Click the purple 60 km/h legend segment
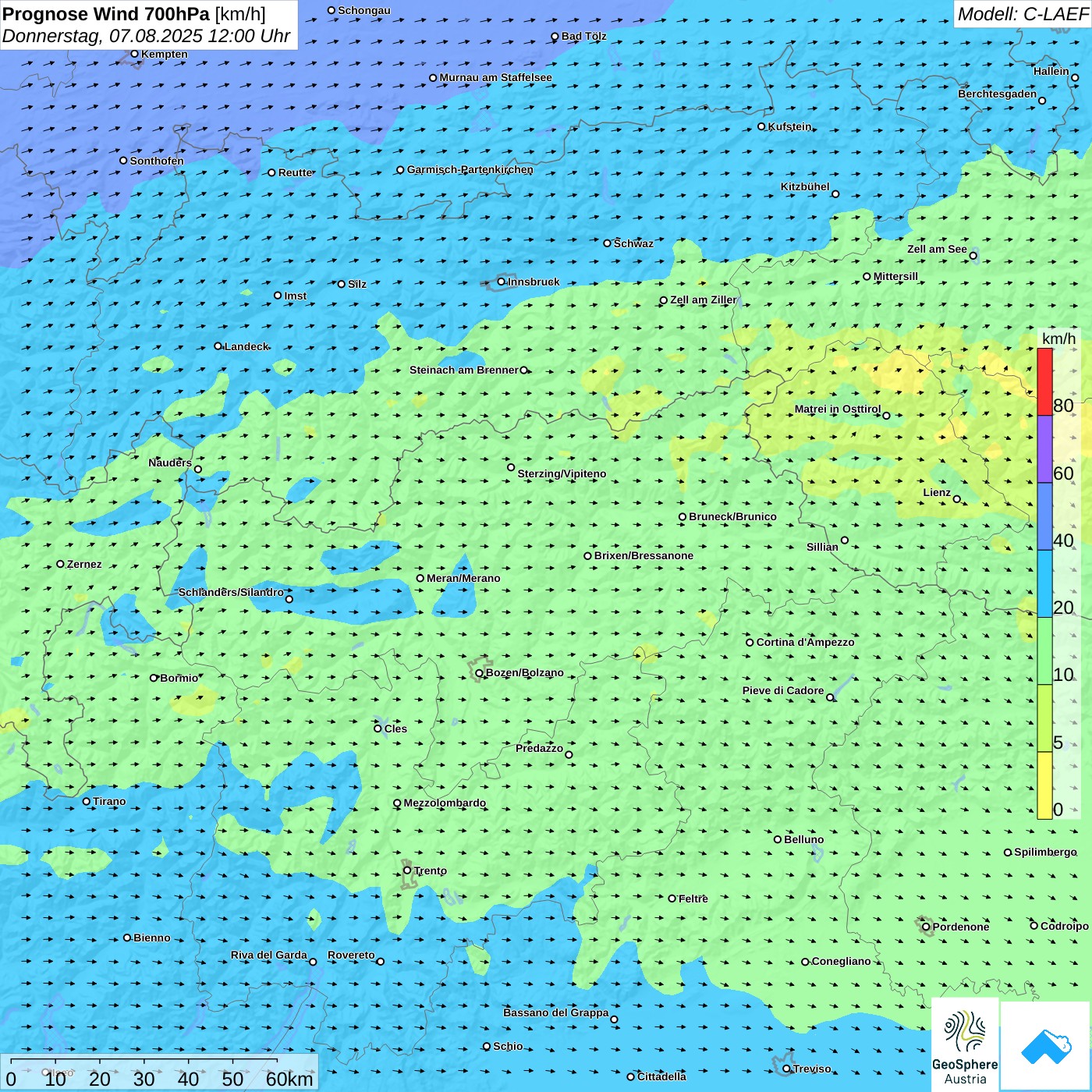 (x=1044, y=448)
